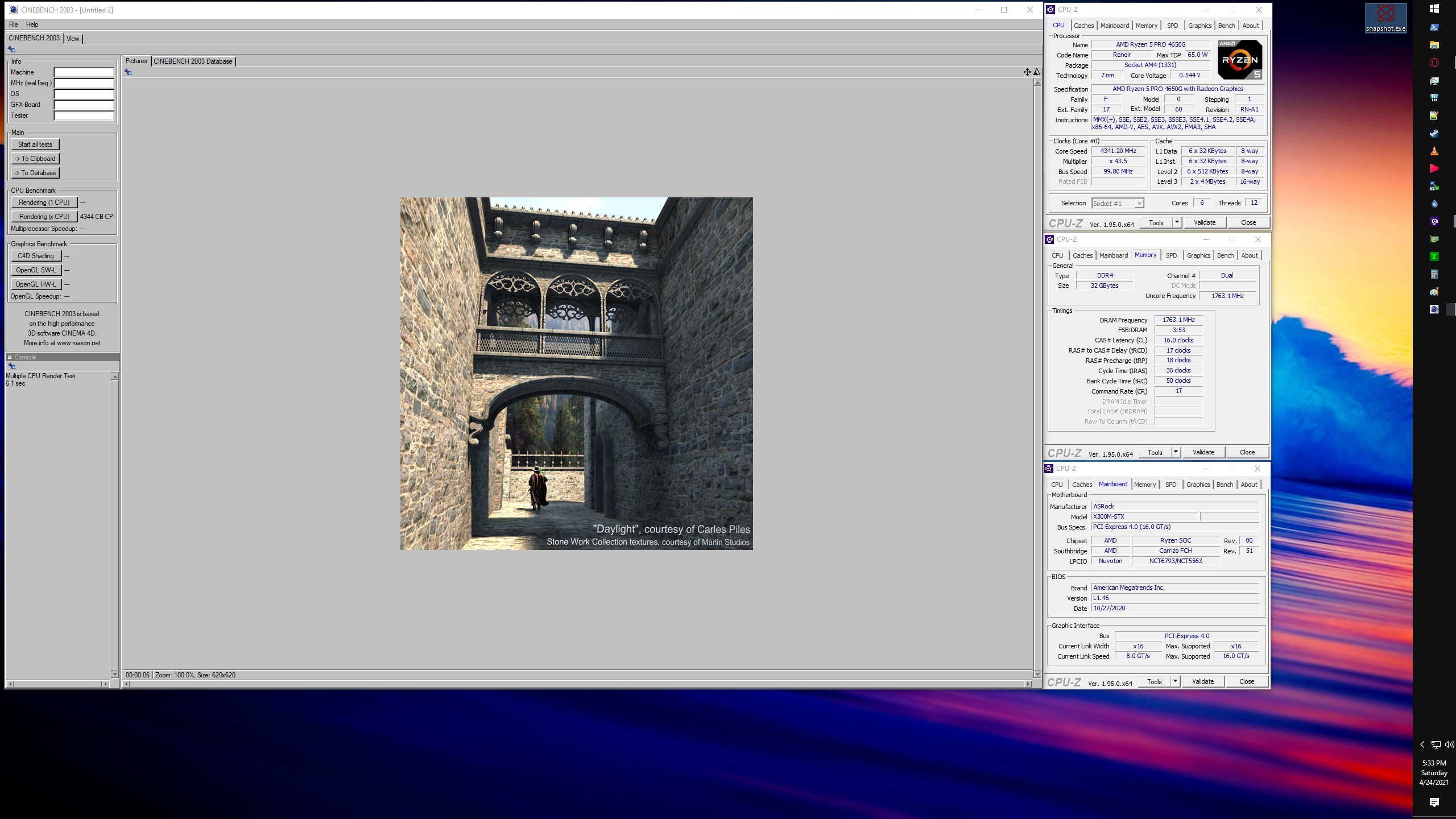Open File Explorer from taskbar

click(x=1434, y=45)
